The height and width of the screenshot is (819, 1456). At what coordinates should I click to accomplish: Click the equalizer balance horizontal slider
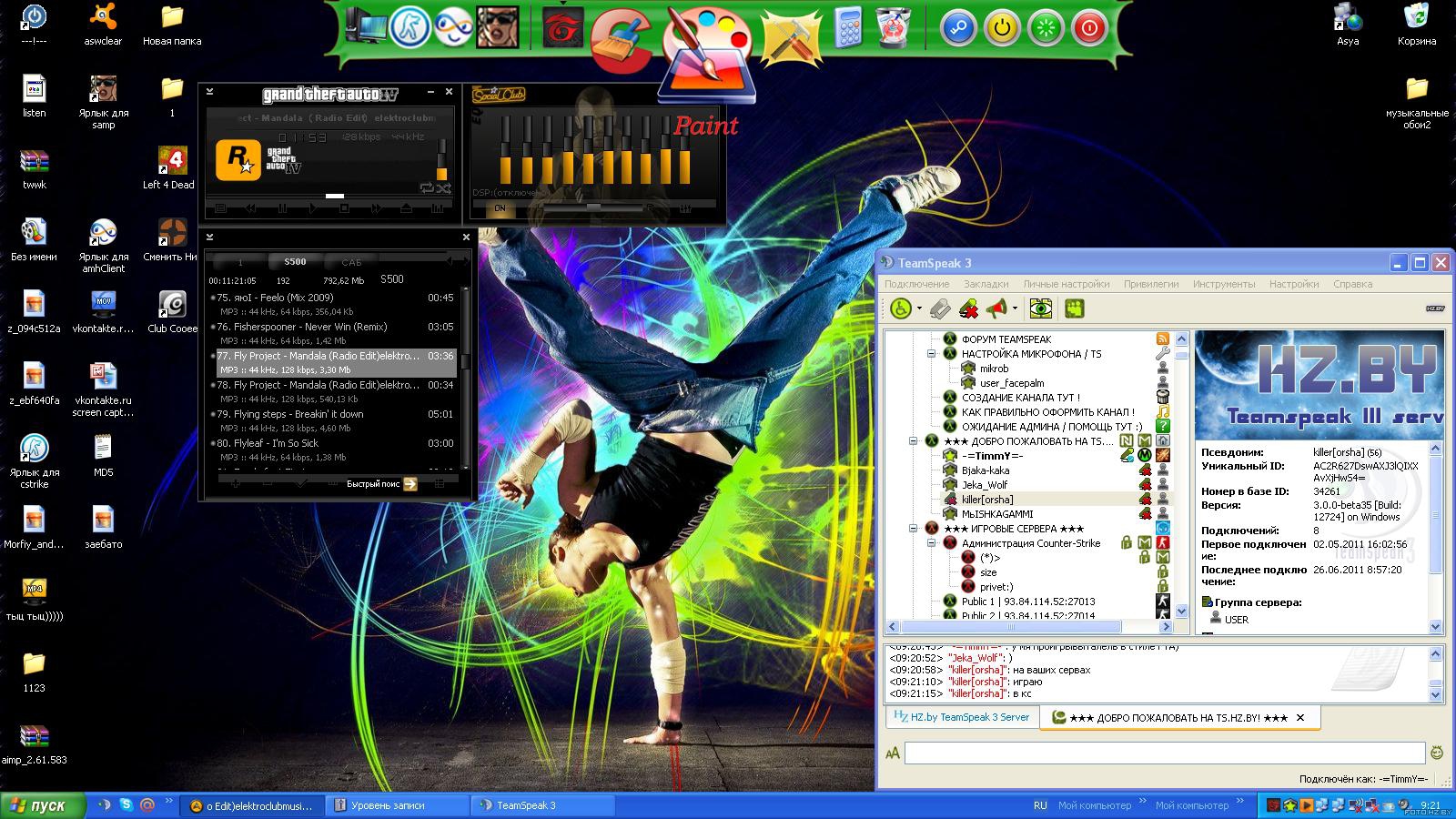click(591, 207)
